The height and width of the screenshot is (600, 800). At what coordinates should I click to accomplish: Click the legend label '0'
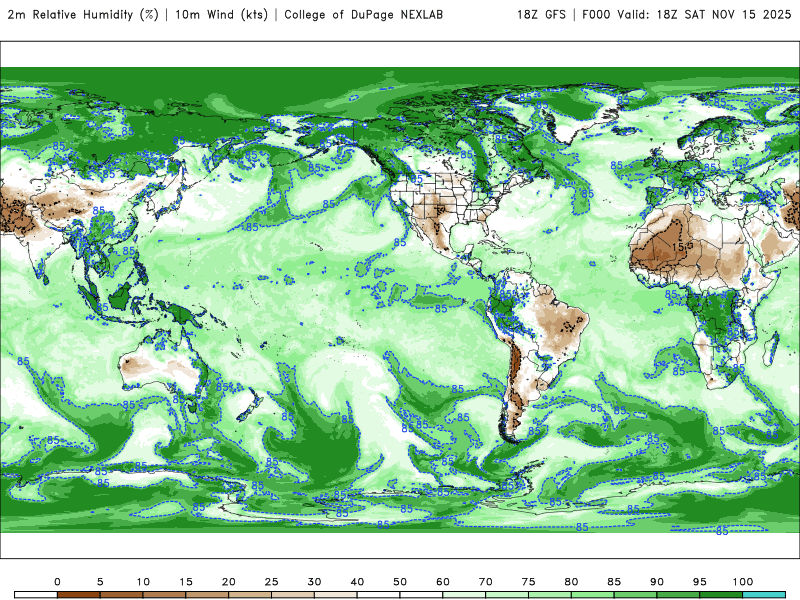pos(57,582)
